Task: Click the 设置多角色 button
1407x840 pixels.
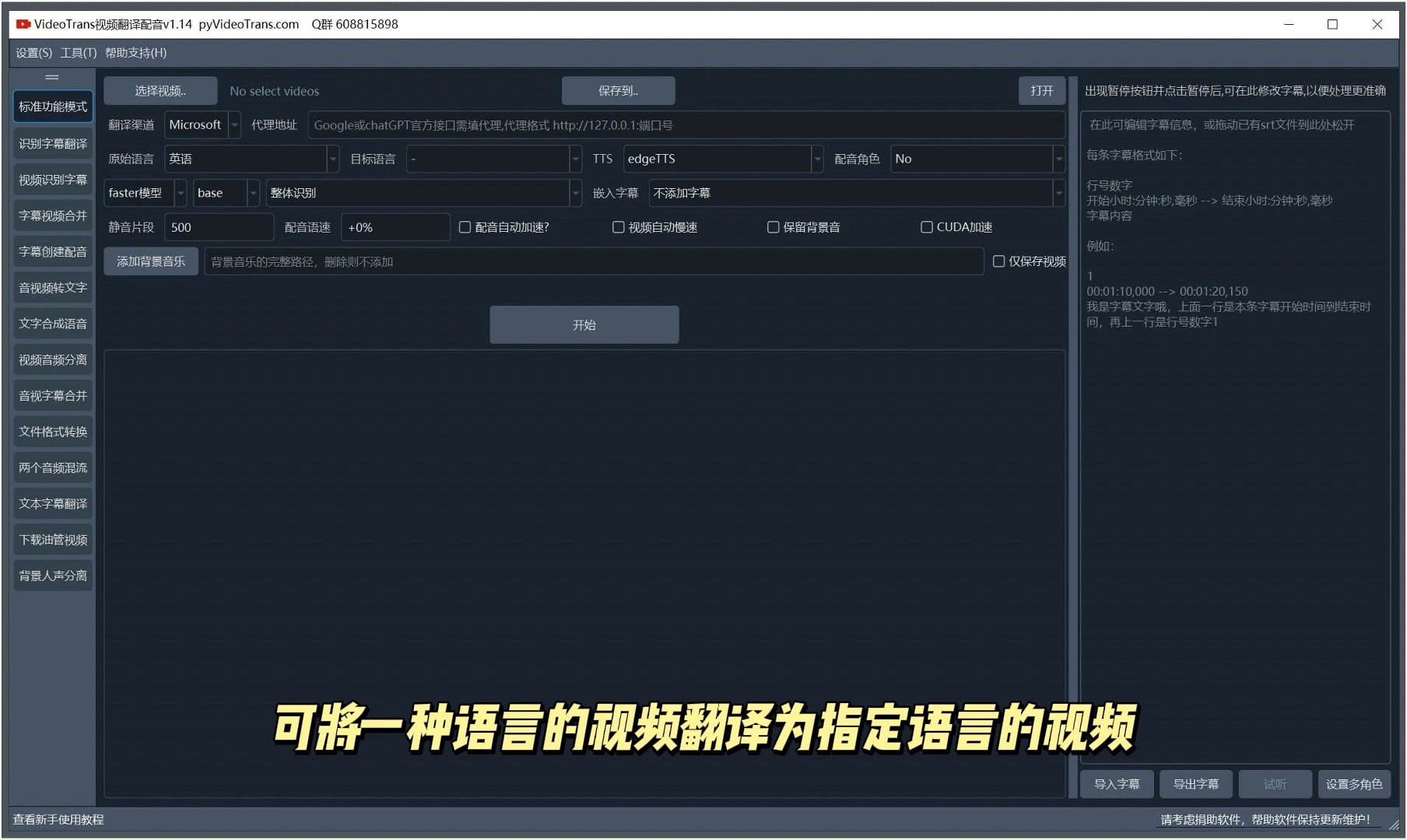Action: pyautogui.click(x=1354, y=784)
